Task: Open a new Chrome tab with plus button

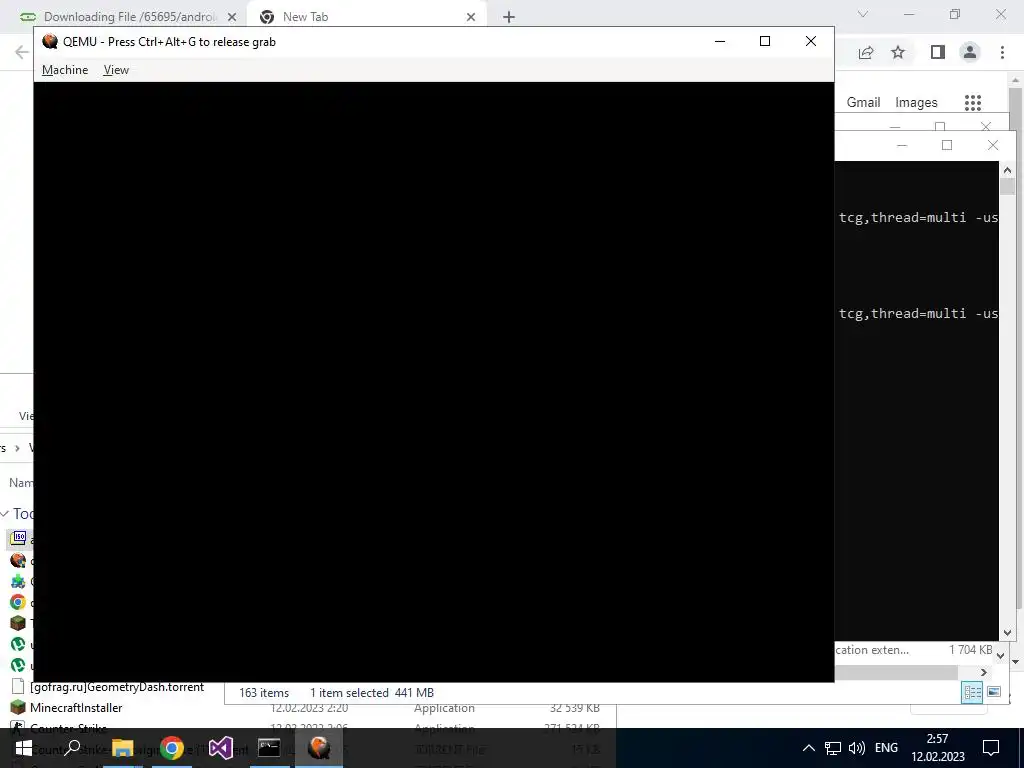Action: (x=509, y=18)
